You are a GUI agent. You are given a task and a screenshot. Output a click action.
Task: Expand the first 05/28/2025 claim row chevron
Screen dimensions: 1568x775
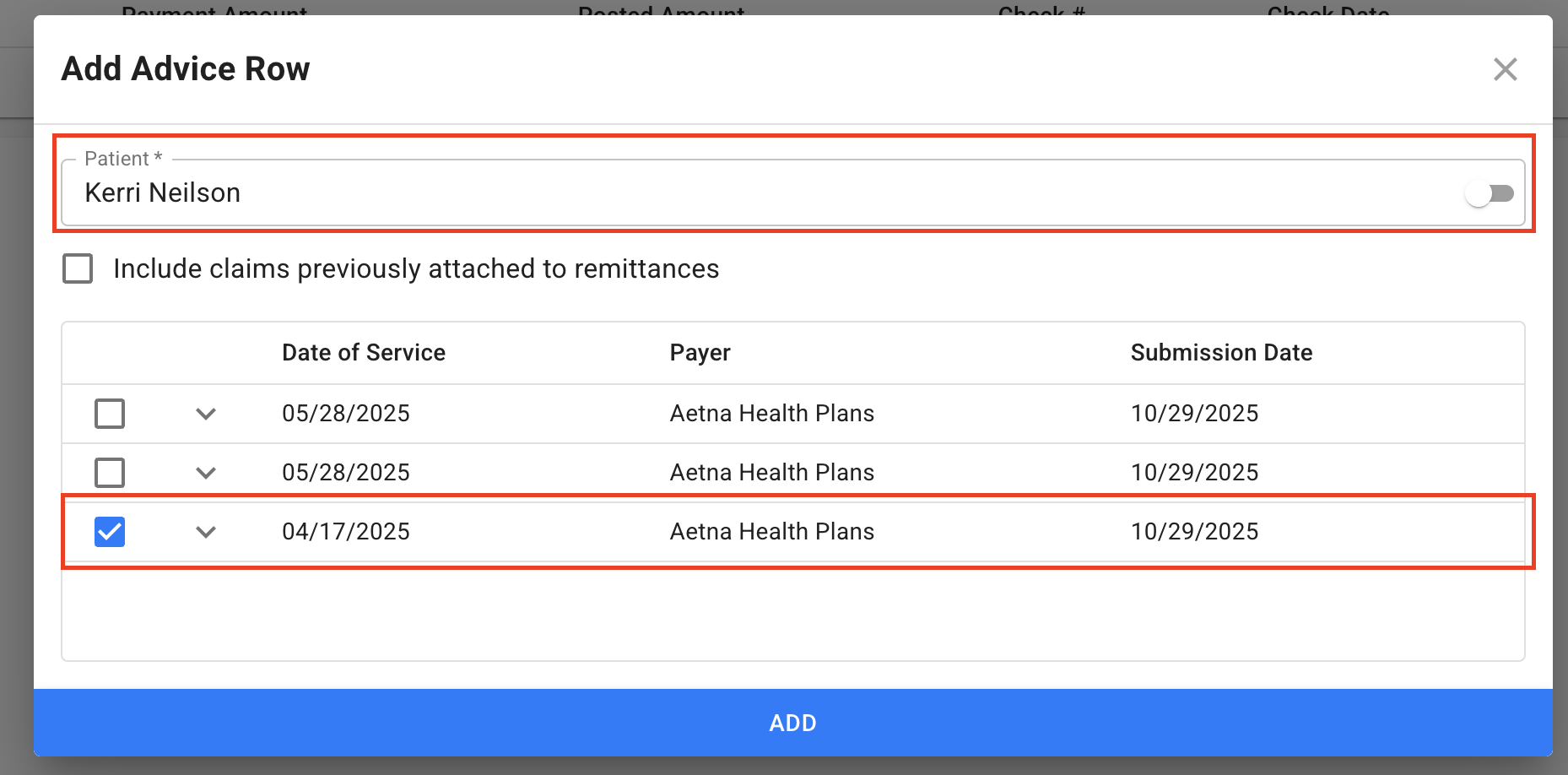pos(206,414)
